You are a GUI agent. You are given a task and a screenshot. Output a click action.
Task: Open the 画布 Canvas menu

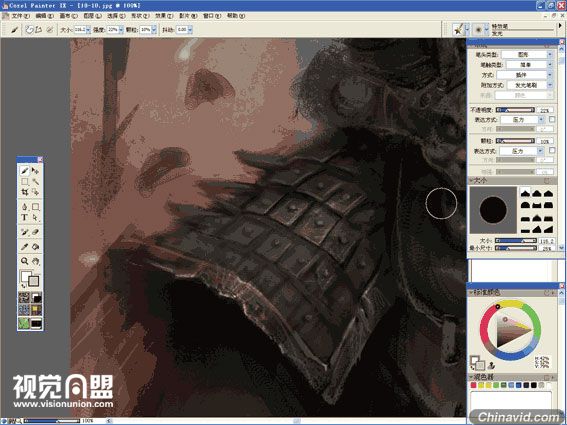[68, 16]
